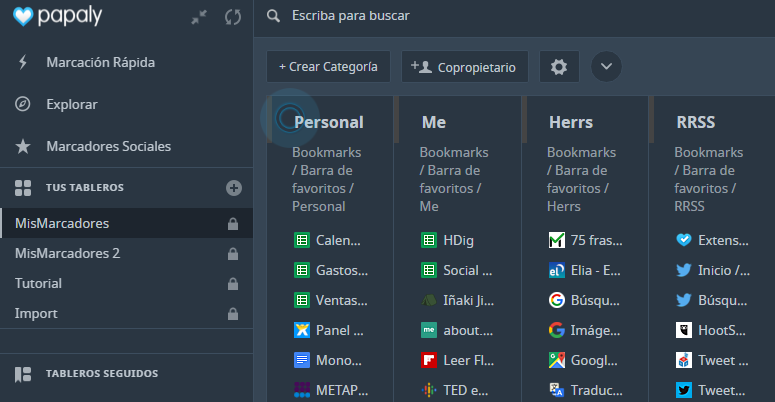Click the Extens... Papaly heart icon
The height and width of the screenshot is (402, 775).
point(684,240)
